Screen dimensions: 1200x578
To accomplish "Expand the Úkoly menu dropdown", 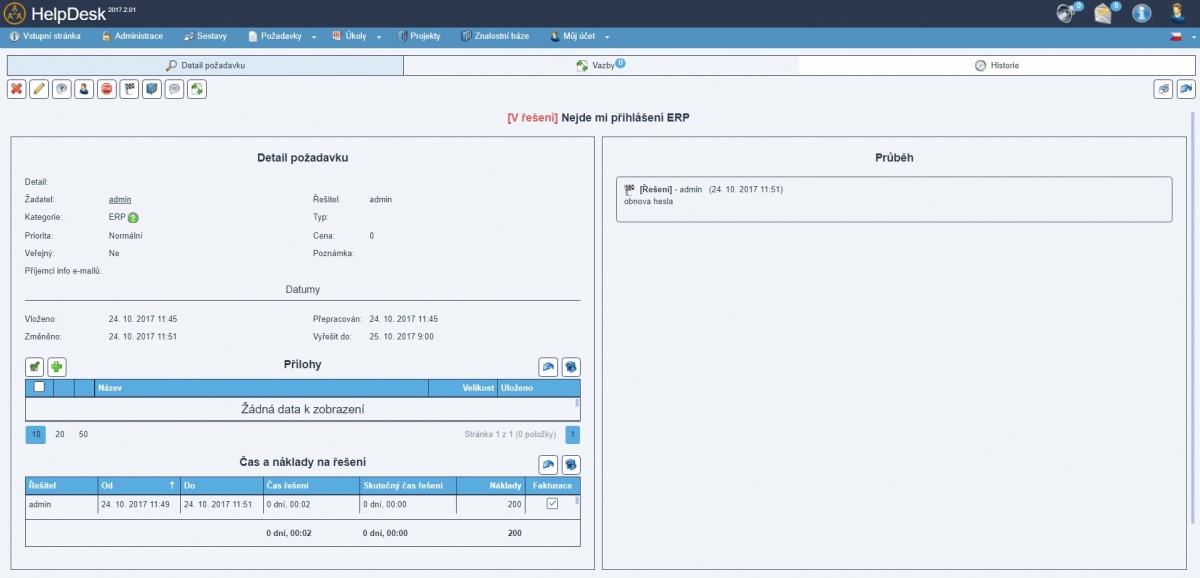I will 356,37.
